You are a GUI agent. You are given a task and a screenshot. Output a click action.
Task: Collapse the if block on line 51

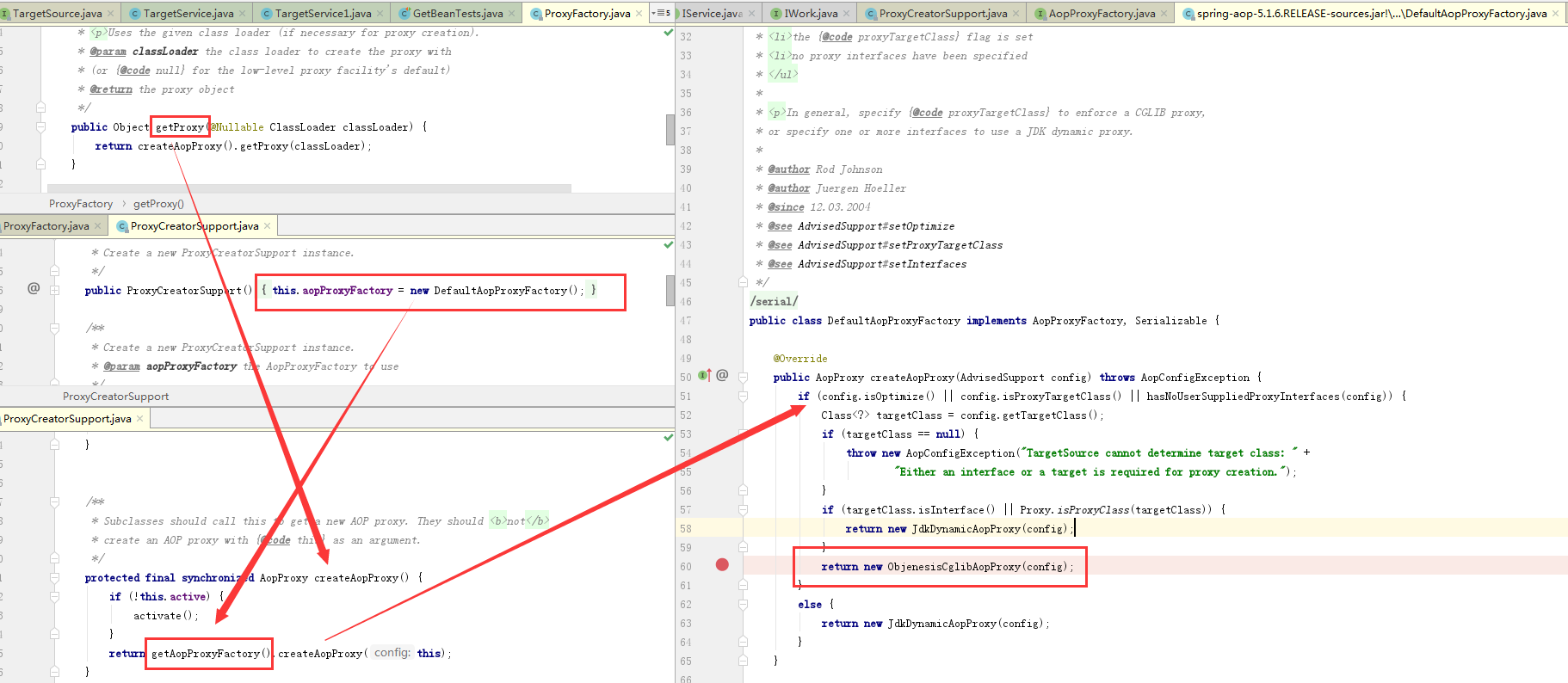coord(743,396)
